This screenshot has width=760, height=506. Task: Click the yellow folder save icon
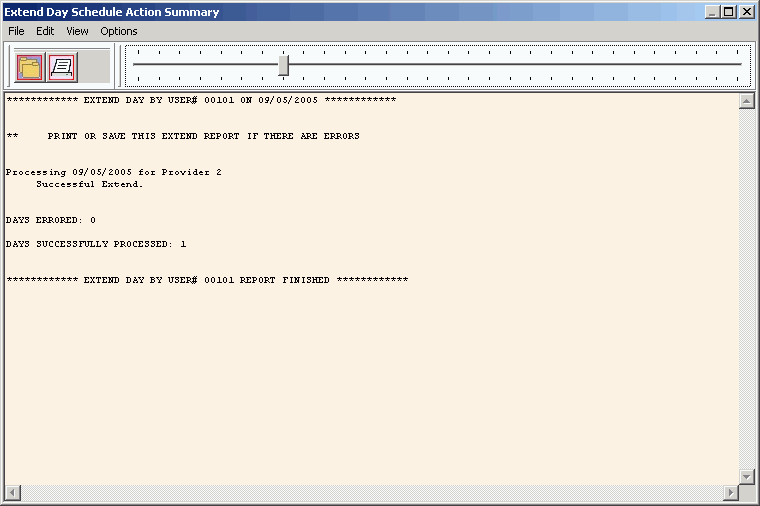(30, 67)
